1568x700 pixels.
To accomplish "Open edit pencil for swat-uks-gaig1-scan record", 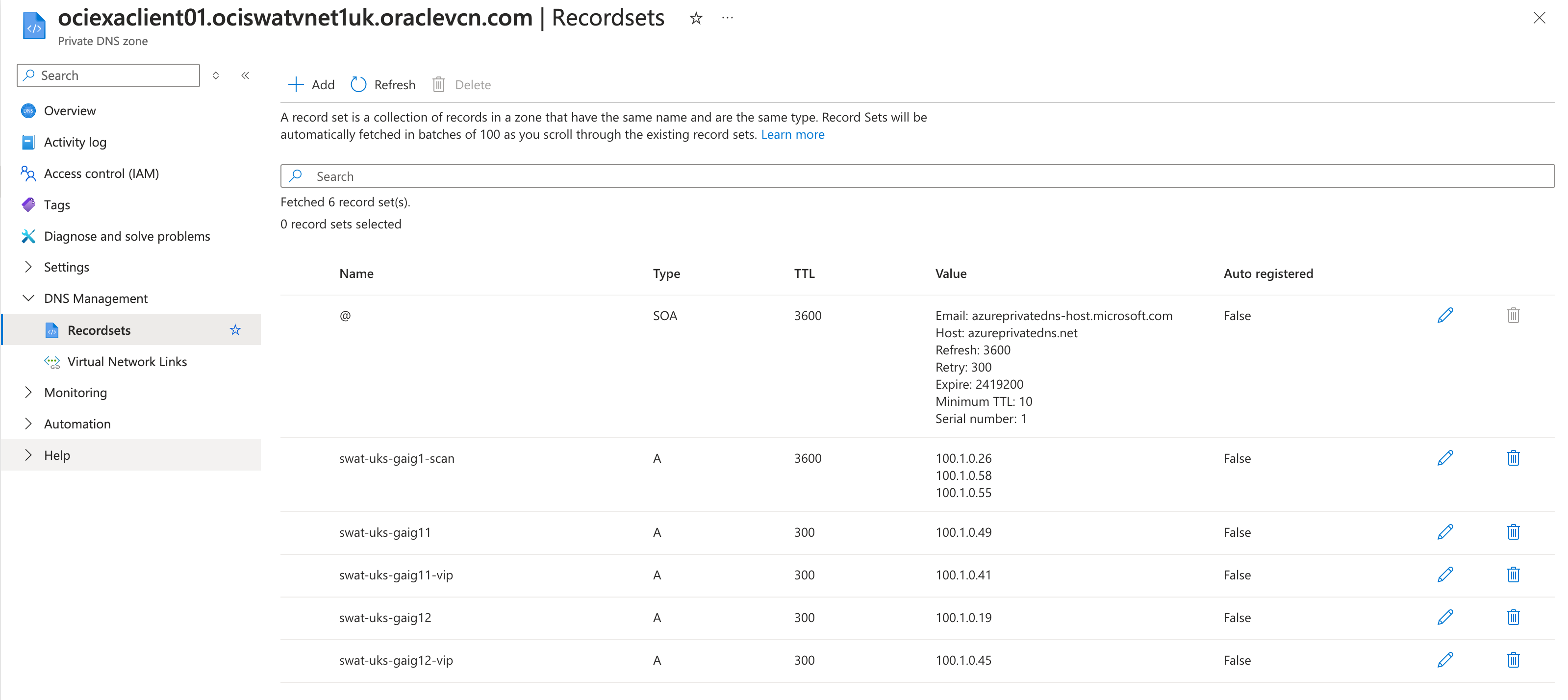I will pos(1445,458).
